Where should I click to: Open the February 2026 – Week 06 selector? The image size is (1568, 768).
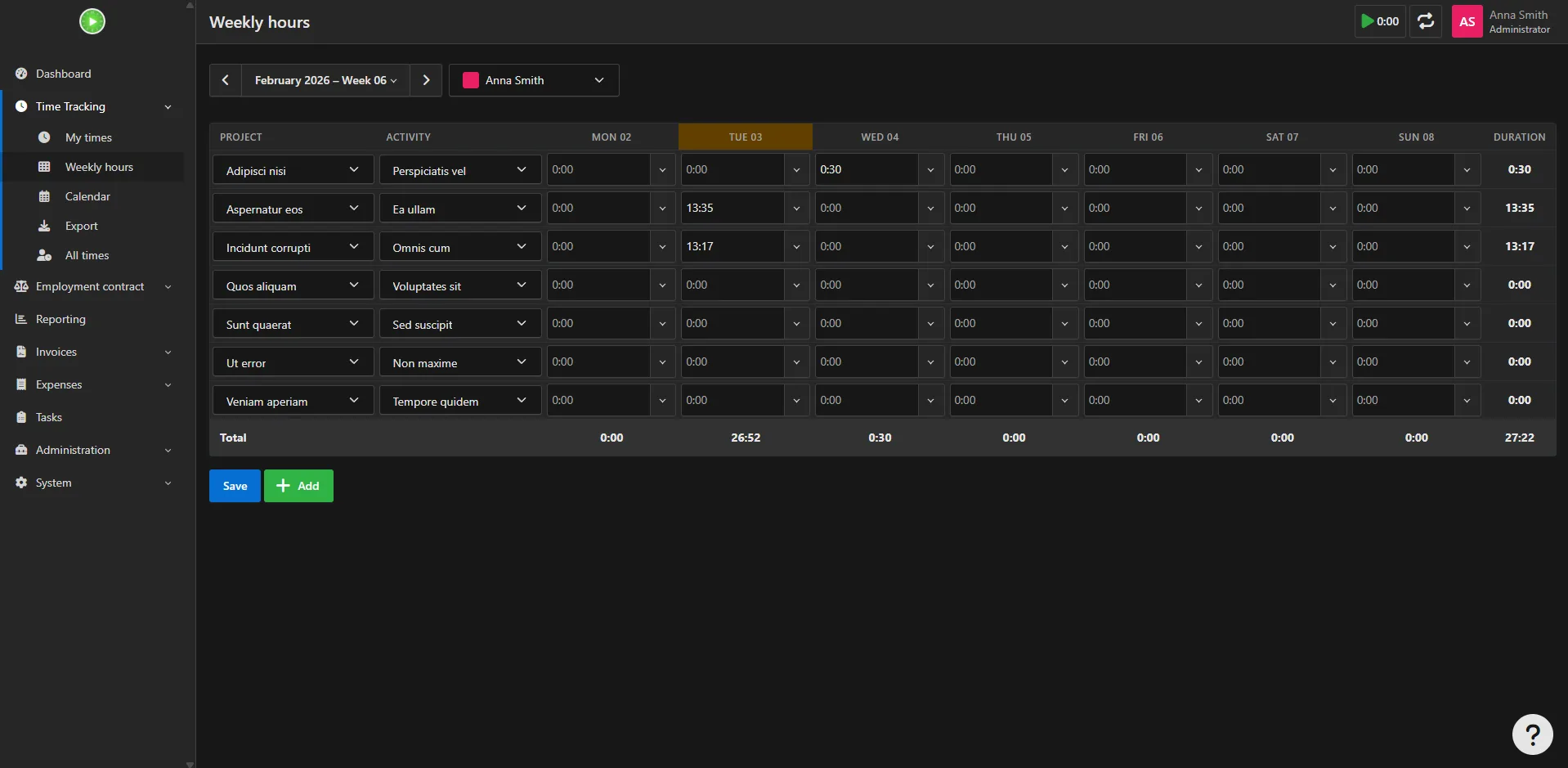[325, 80]
